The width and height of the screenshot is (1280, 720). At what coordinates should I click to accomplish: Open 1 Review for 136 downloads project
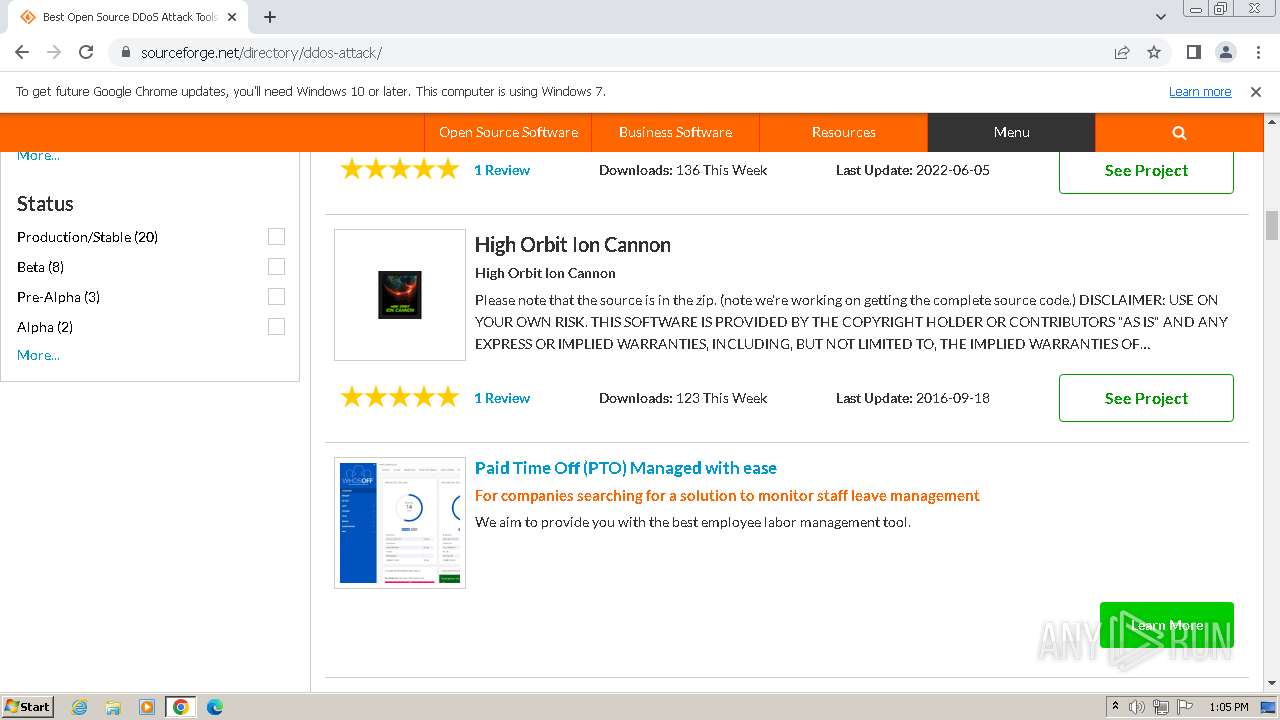pyautogui.click(x=502, y=170)
